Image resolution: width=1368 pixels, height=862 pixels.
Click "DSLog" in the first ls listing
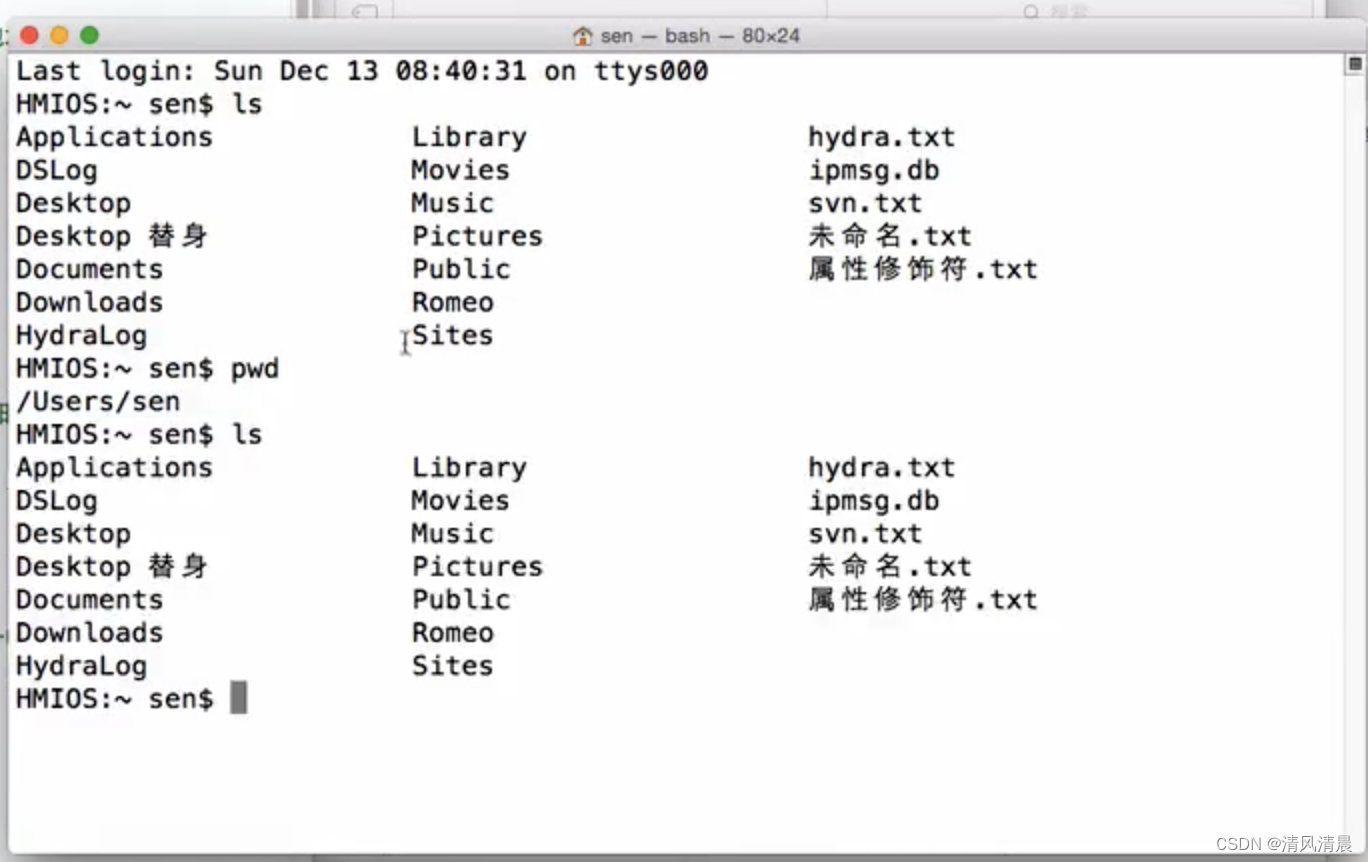57,170
